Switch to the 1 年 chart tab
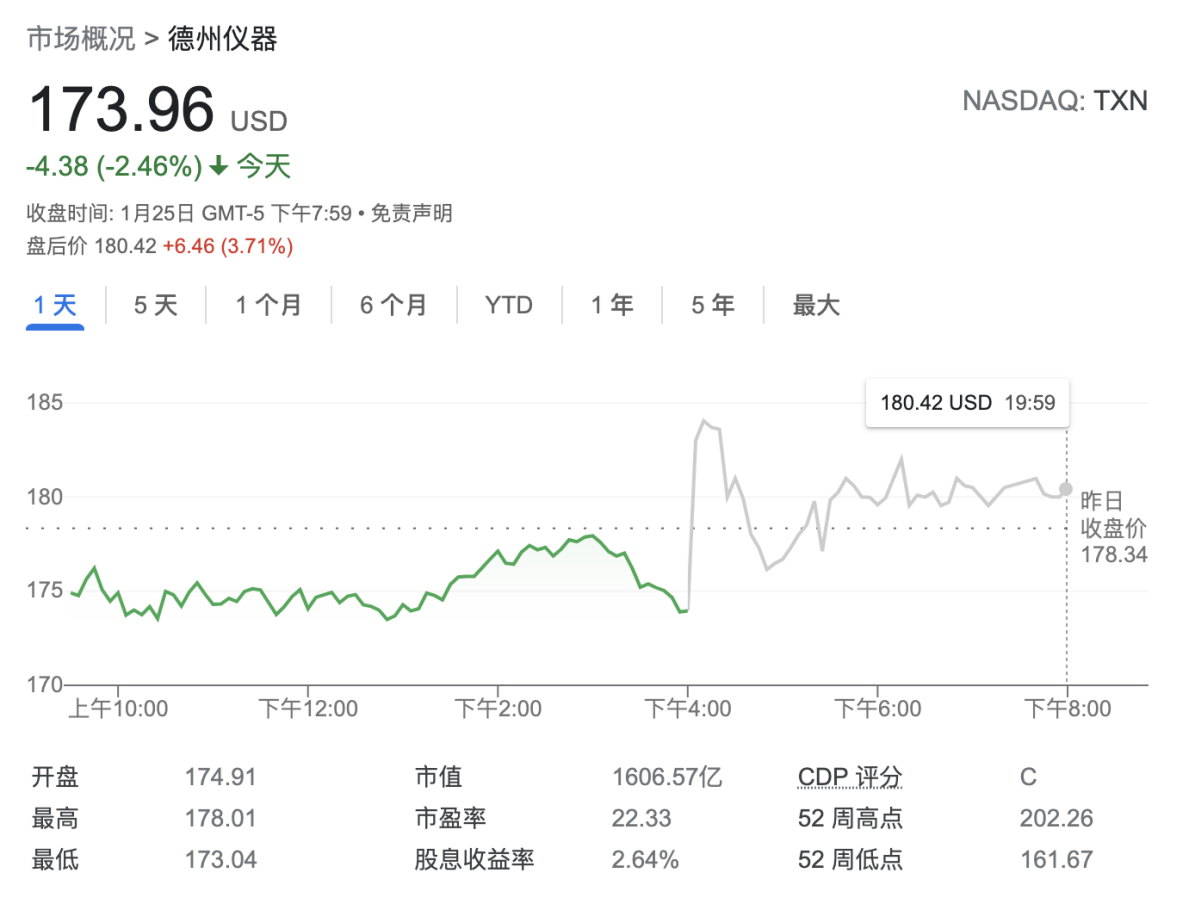Screen dimensions: 1195x904 [612, 306]
